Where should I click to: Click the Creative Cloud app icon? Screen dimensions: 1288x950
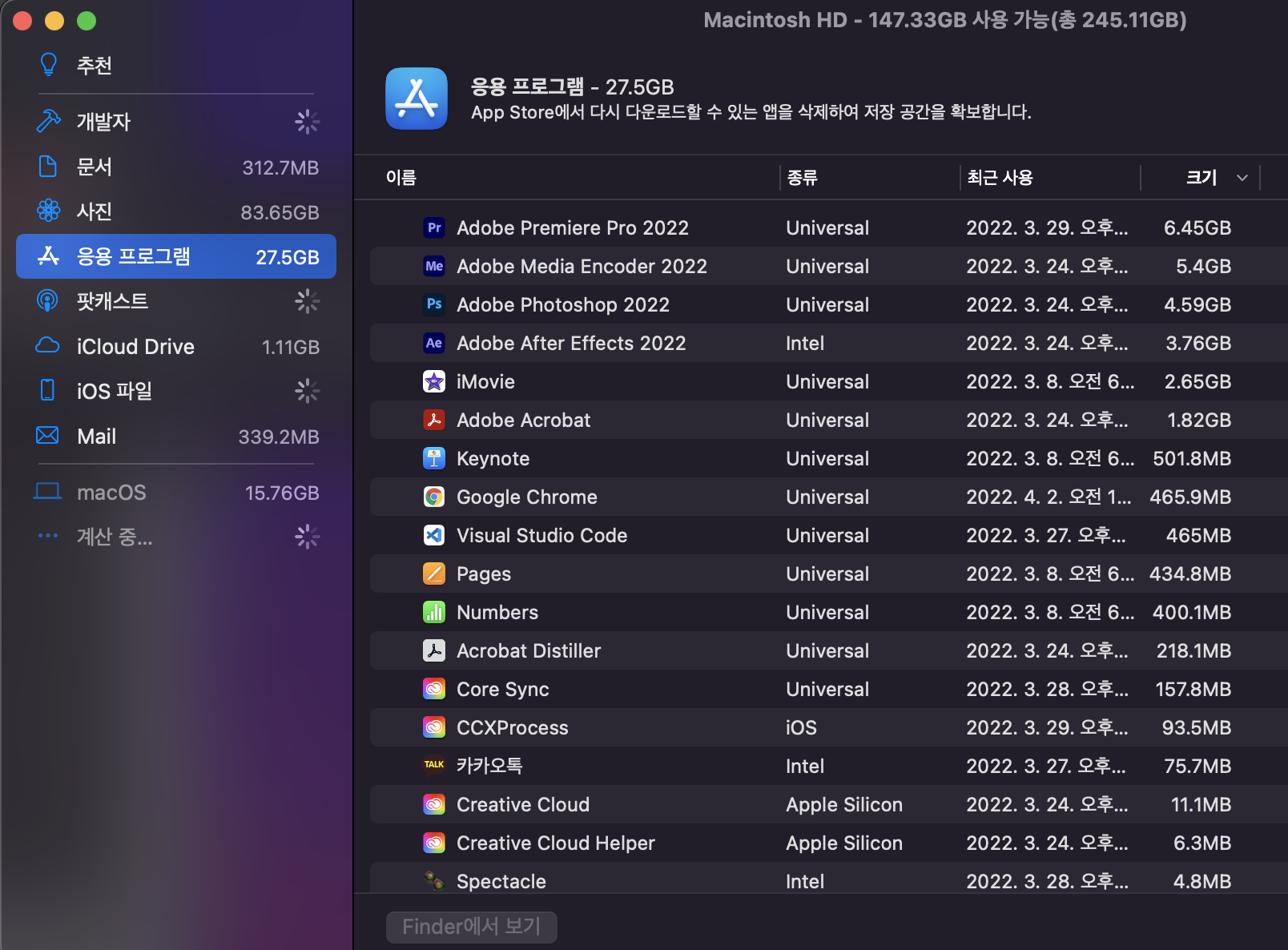(x=434, y=804)
